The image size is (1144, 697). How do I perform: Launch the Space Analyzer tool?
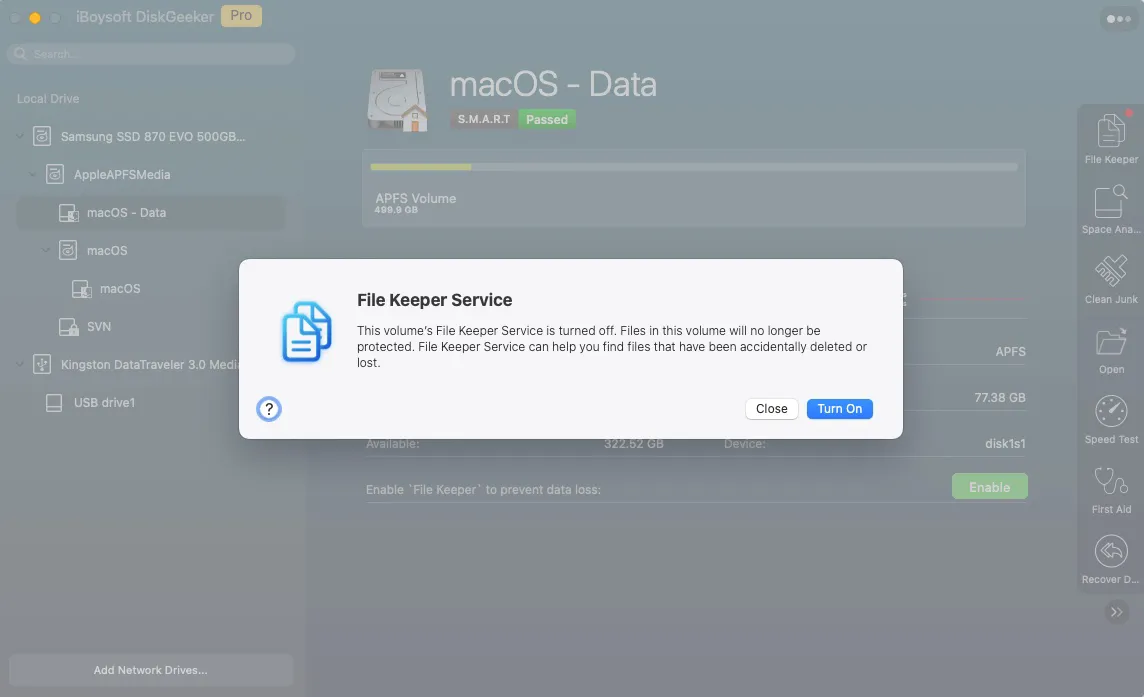coord(1110,209)
